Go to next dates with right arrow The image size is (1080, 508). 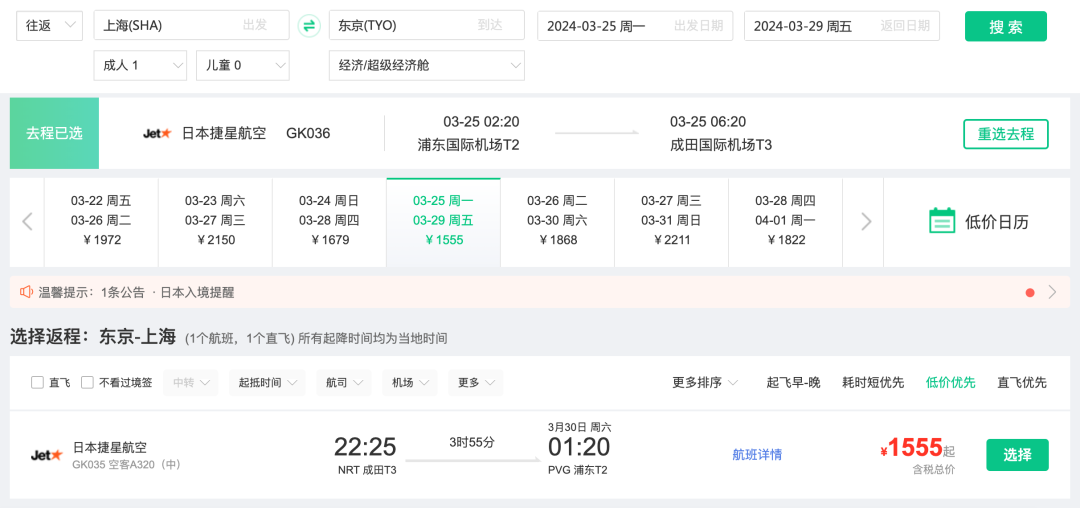pos(866,222)
